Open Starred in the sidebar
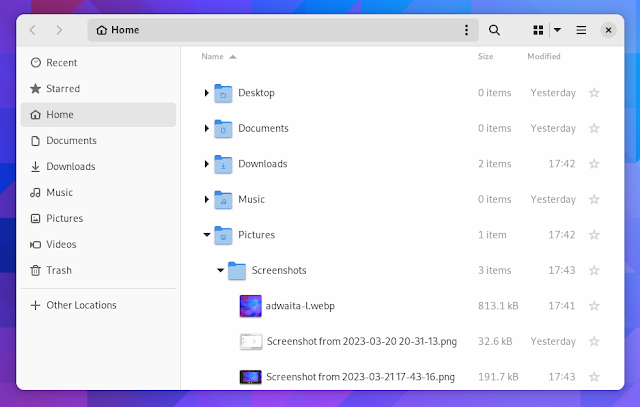This screenshot has height=407, width=640. [98, 89]
